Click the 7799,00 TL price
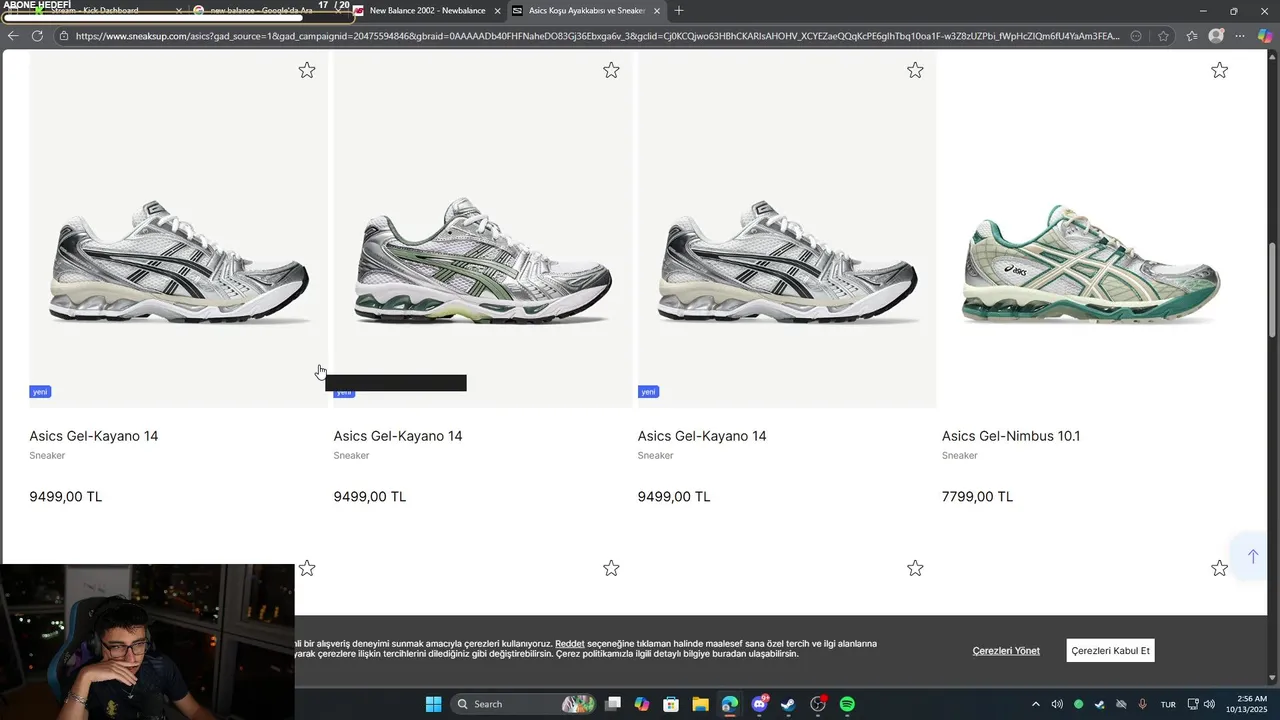Screen dimensions: 1280x720 [977, 497]
